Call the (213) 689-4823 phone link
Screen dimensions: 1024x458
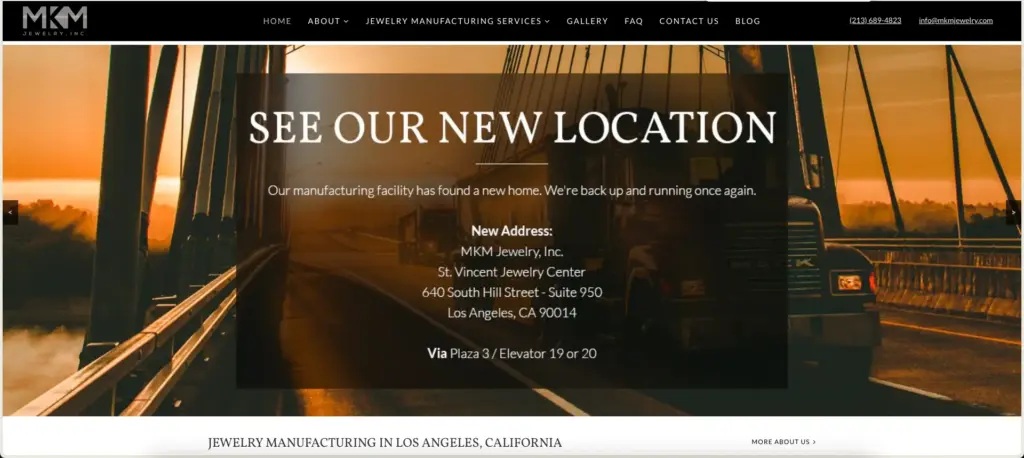(x=875, y=20)
